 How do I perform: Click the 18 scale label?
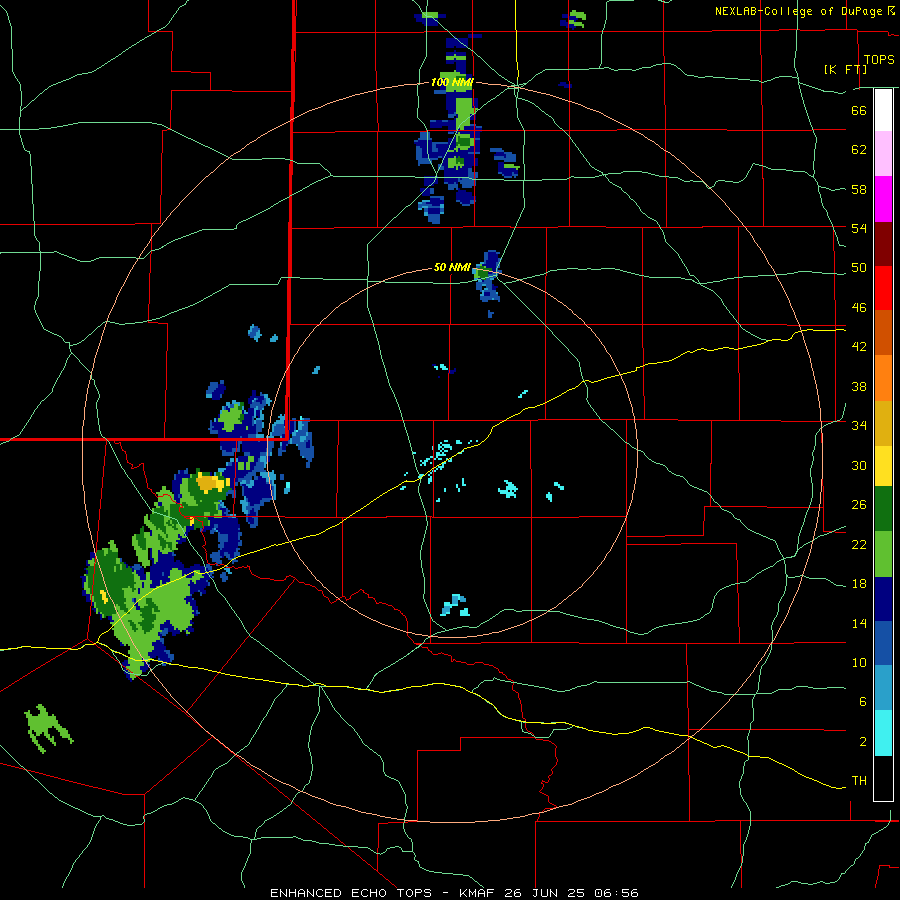click(x=859, y=584)
